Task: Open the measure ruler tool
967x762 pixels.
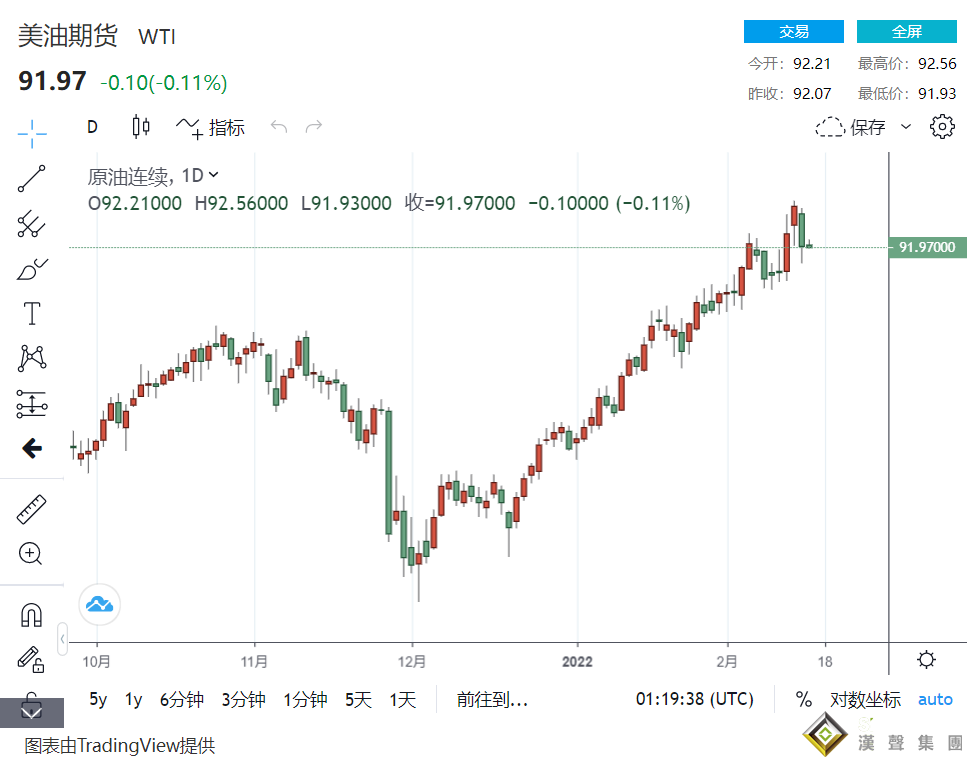Action: click(32, 509)
